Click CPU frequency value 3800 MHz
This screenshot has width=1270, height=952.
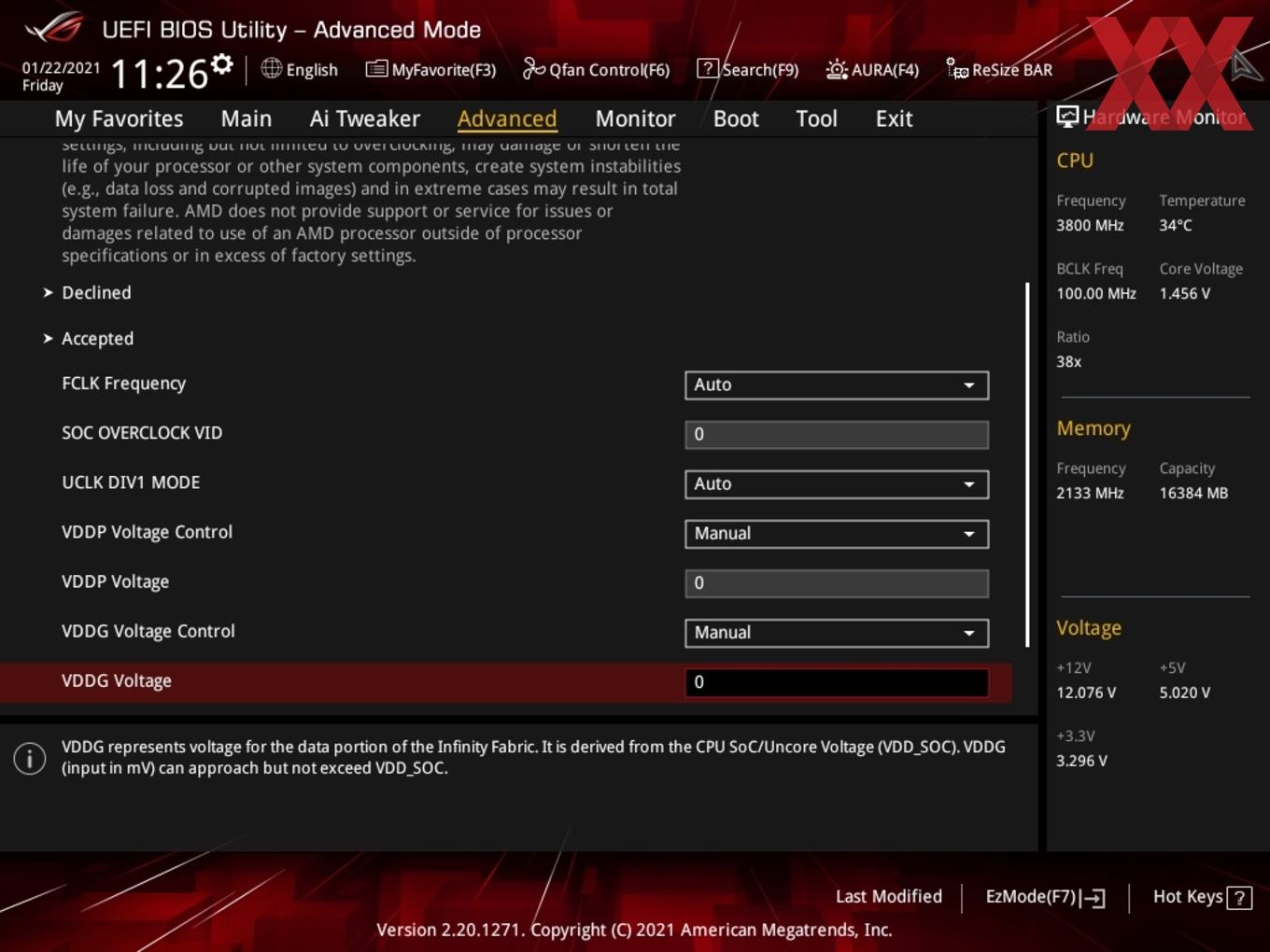click(1090, 225)
